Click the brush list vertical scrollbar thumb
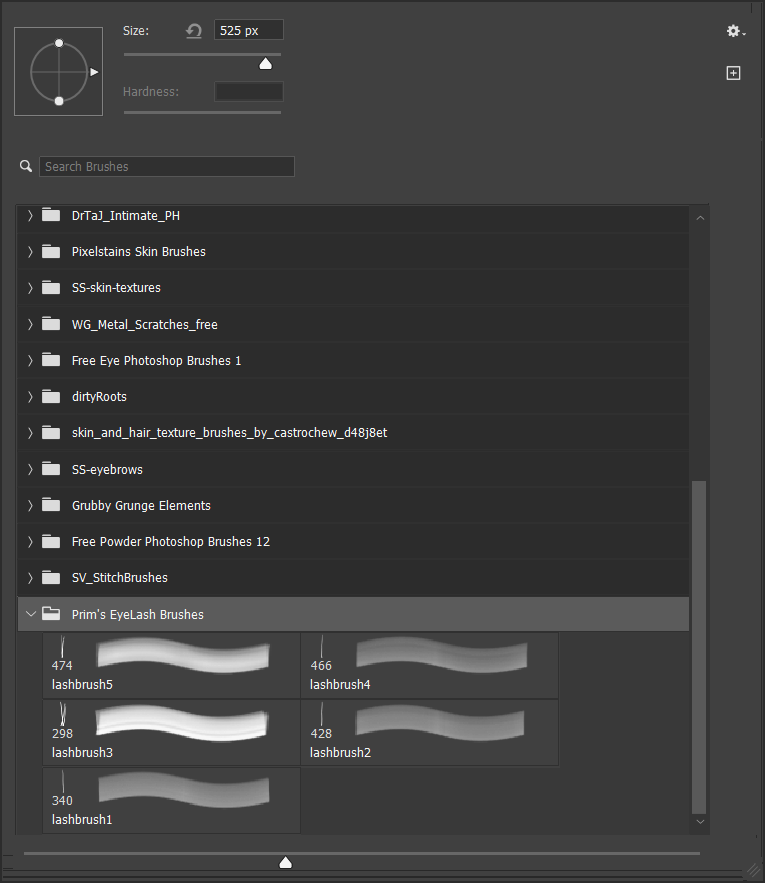Image resolution: width=765 pixels, height=883 pixels. pos(699,646)
